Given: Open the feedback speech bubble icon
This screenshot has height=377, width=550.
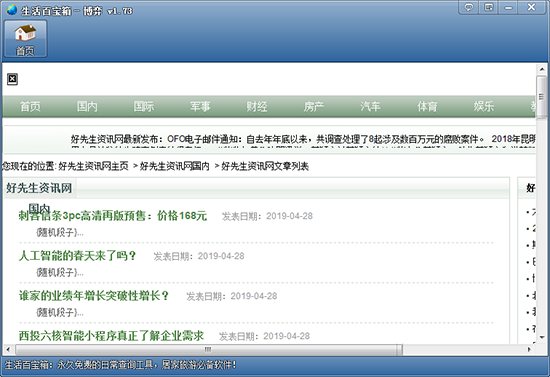Looking at the screenshot, I should [469, 7].
